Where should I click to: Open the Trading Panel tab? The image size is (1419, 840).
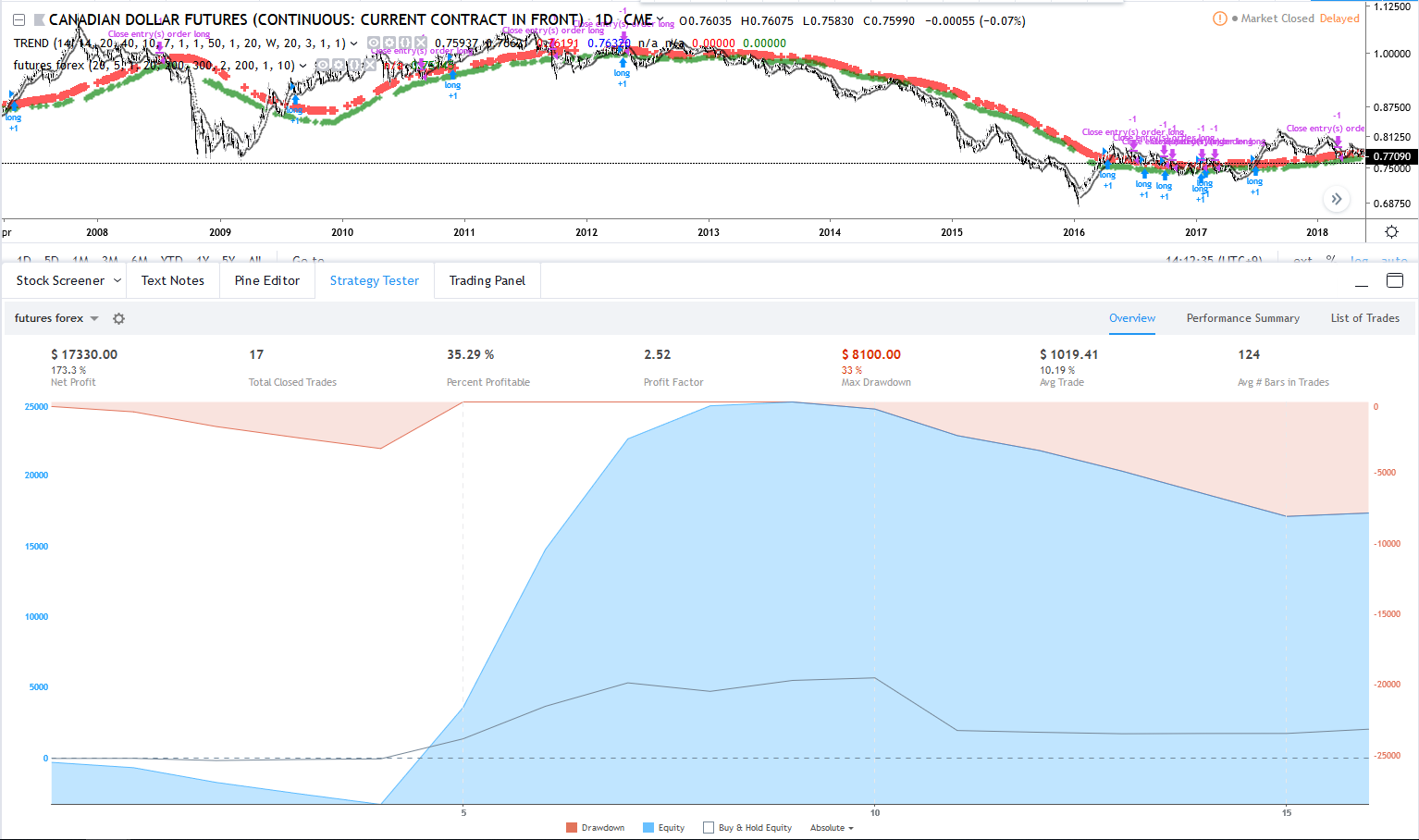(487, 280)
